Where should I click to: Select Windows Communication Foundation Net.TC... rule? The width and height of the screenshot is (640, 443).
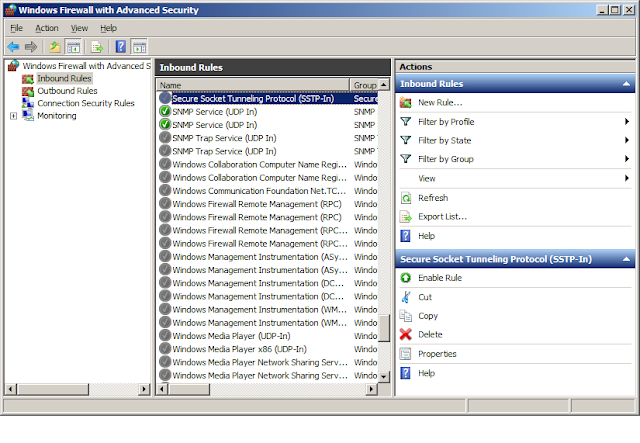(x=267, y=191)
